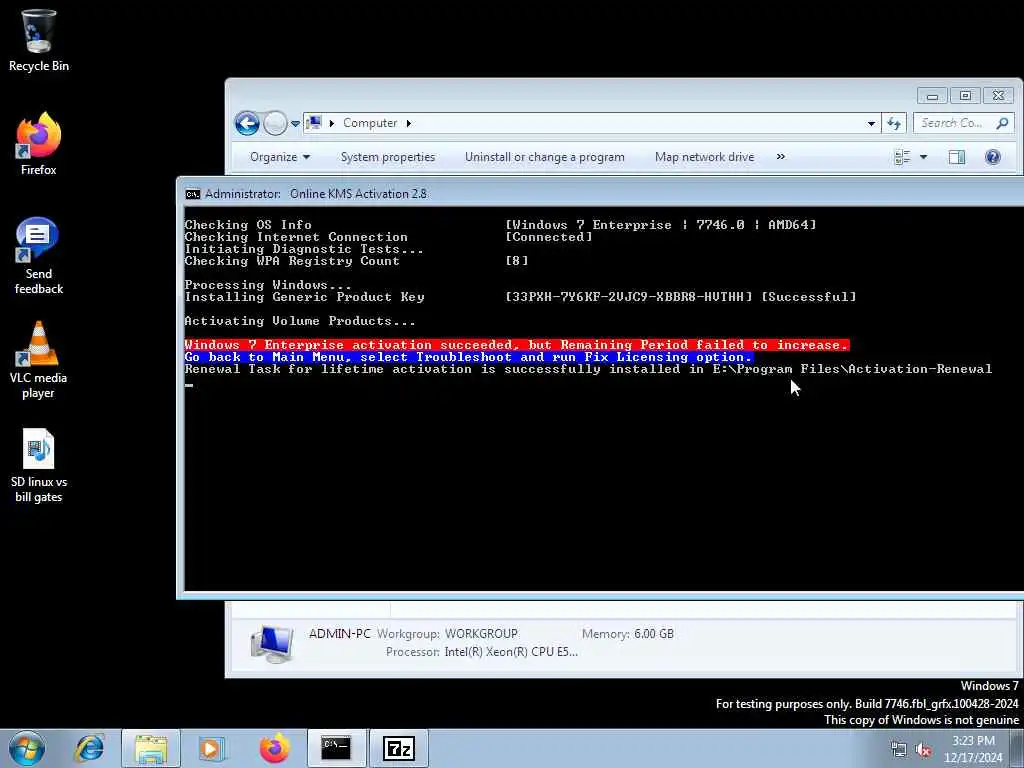Maximize the Explorer window
The width and height of the screenshot is (1024, 768).
pos(965,96)
